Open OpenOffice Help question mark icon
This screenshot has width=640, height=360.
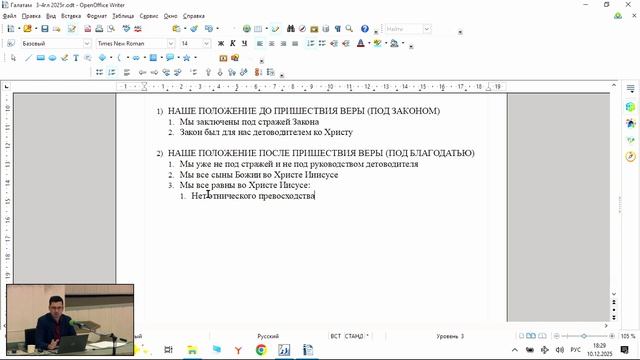(364, 29)
